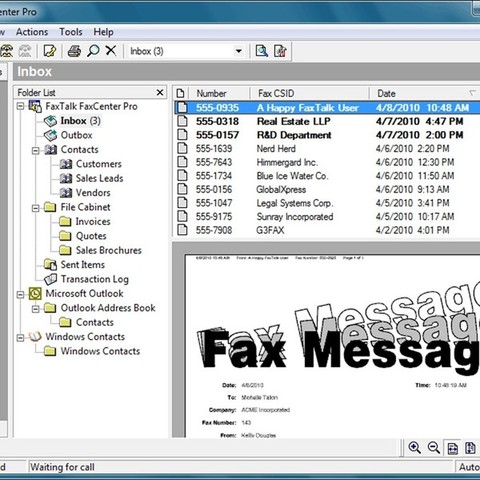Click the Waiting for call status text

coord(62,467)
